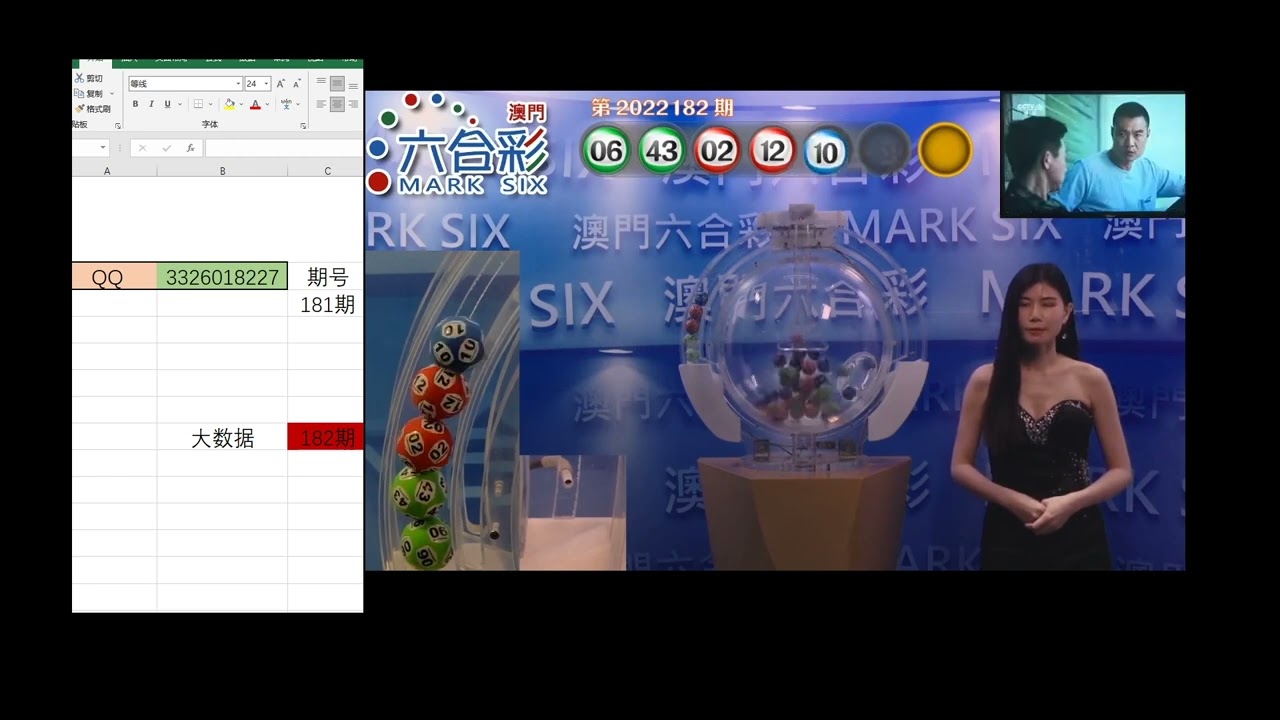Select the cell labeled 大数据
The width and height of the screenshot is (1280, 720).
[x=222, y=437]
